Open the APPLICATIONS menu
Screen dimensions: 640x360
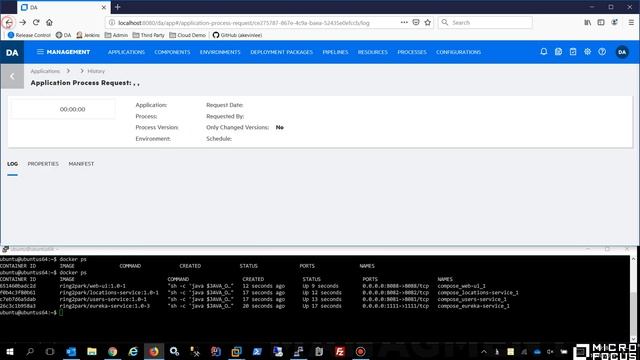click(x=126, y=52)
